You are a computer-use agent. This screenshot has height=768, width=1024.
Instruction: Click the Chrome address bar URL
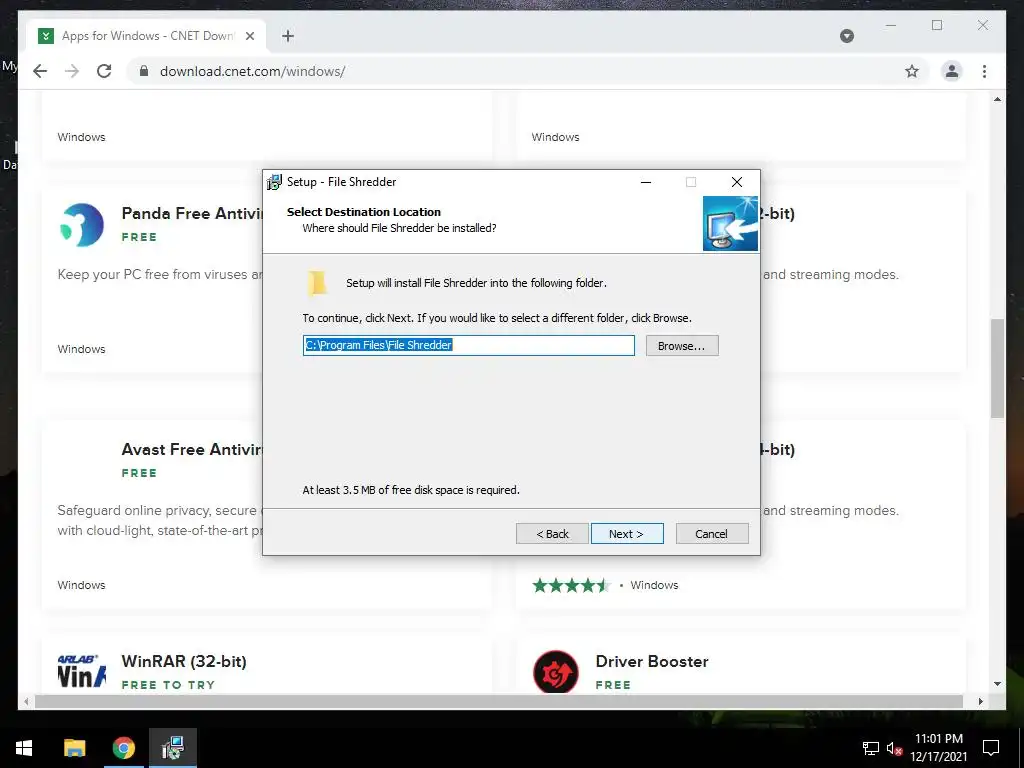tap(253, 71)
